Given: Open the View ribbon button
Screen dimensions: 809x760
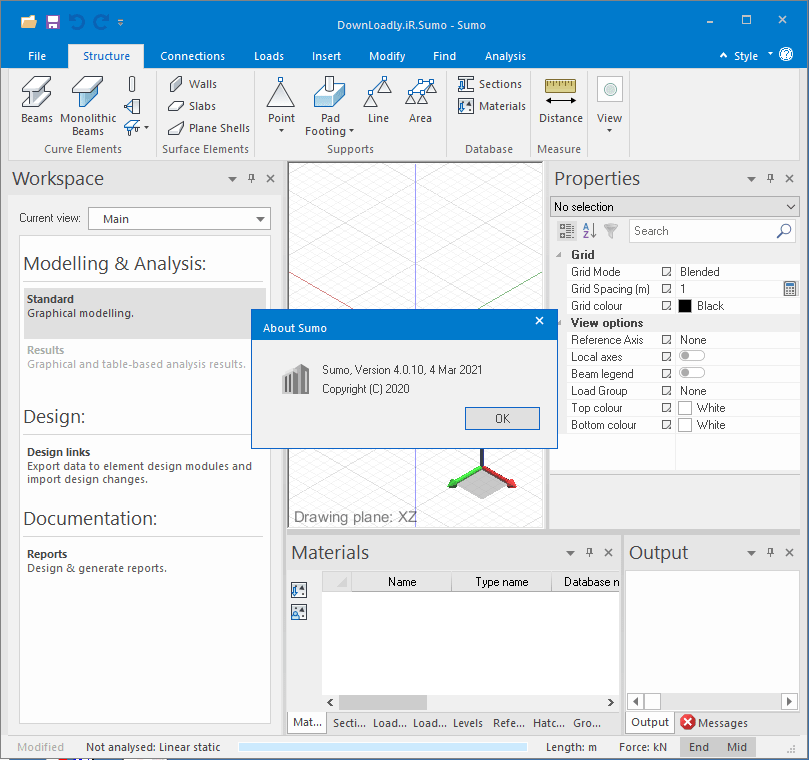Looking at the screenshot, I should [609, 103].
